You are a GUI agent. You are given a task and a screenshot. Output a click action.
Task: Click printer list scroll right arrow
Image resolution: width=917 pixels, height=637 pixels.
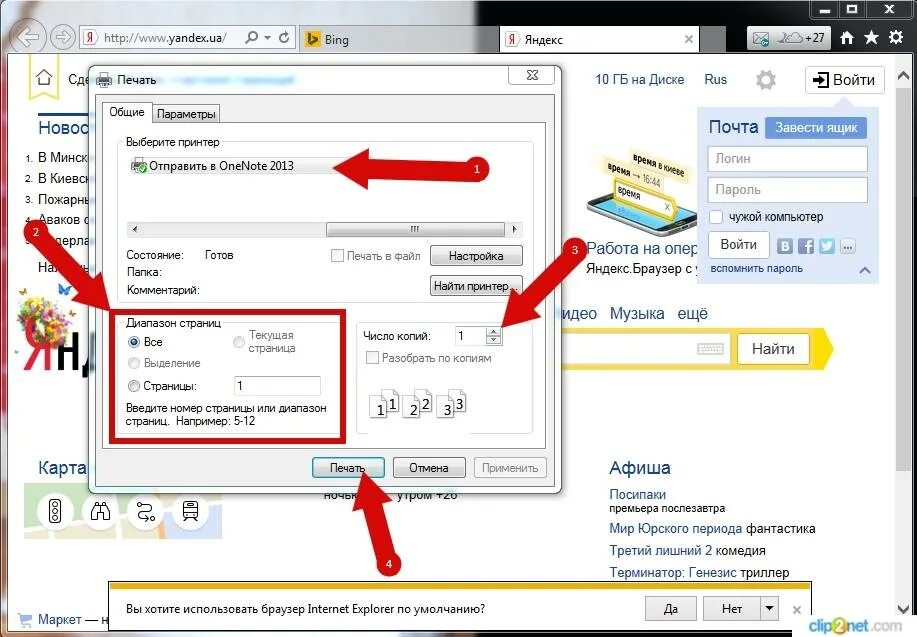click(514, 229)
